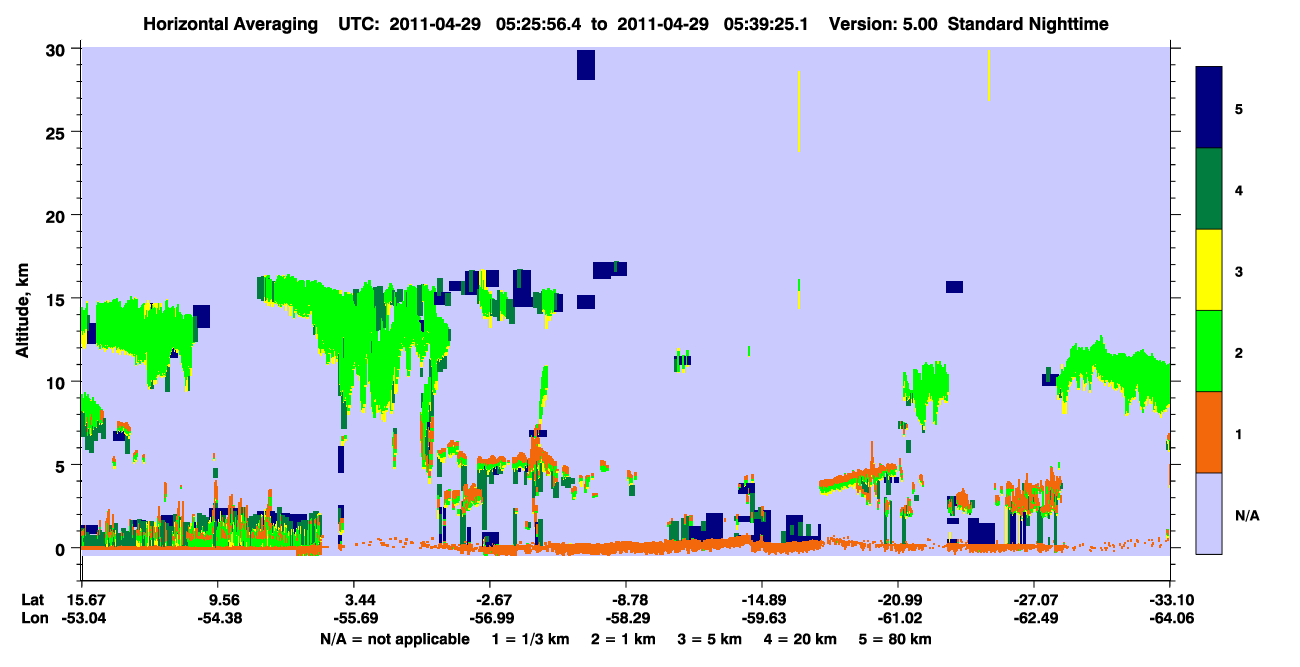The height and width of the screenshot is (667, 1300).
Task: Click the green cloud layer at the far right edge
Action: [x=1115, y=373]
